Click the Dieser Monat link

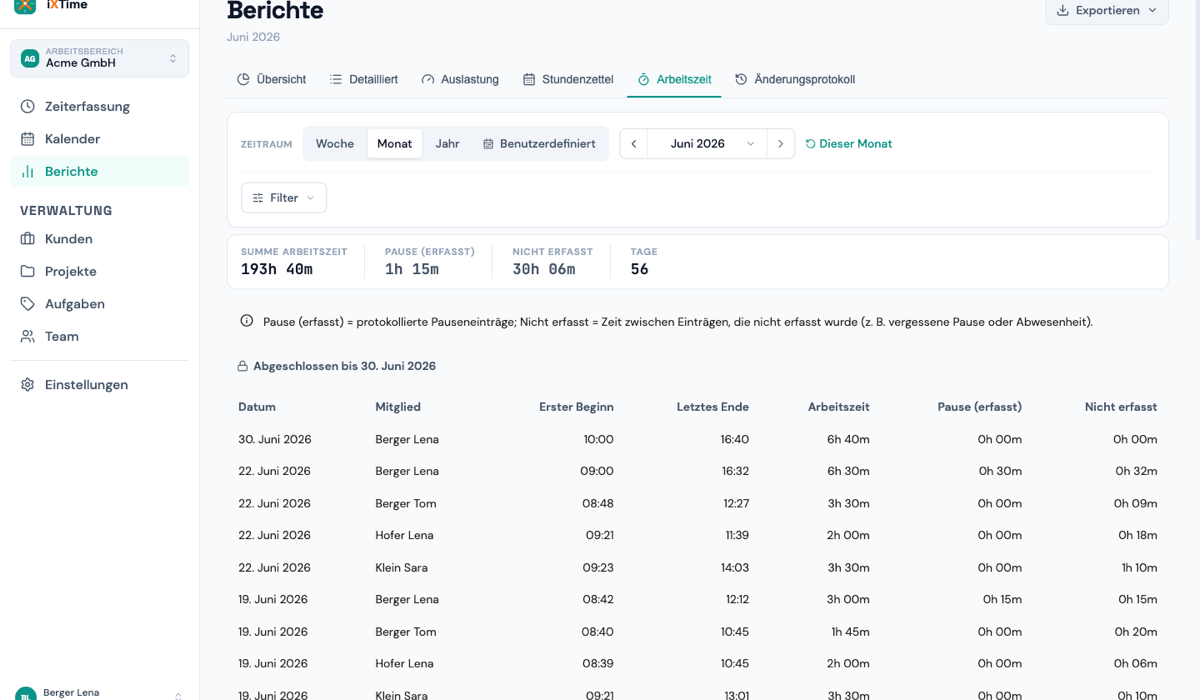coord(849,144)
